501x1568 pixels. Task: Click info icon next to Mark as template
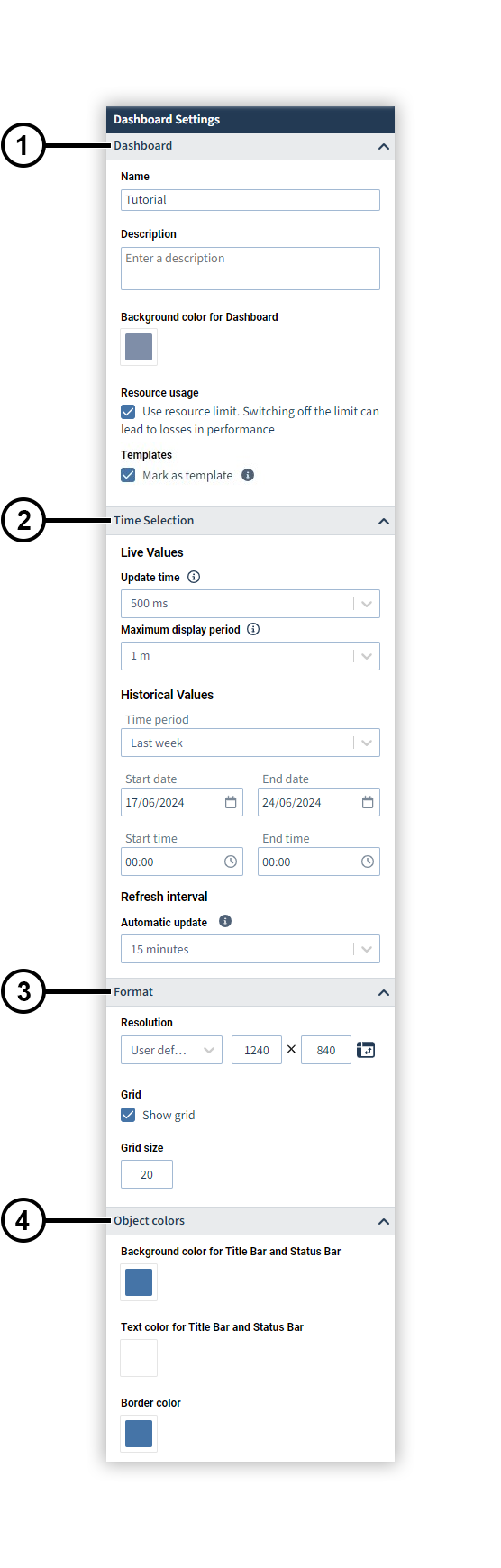tap(248, 475)
